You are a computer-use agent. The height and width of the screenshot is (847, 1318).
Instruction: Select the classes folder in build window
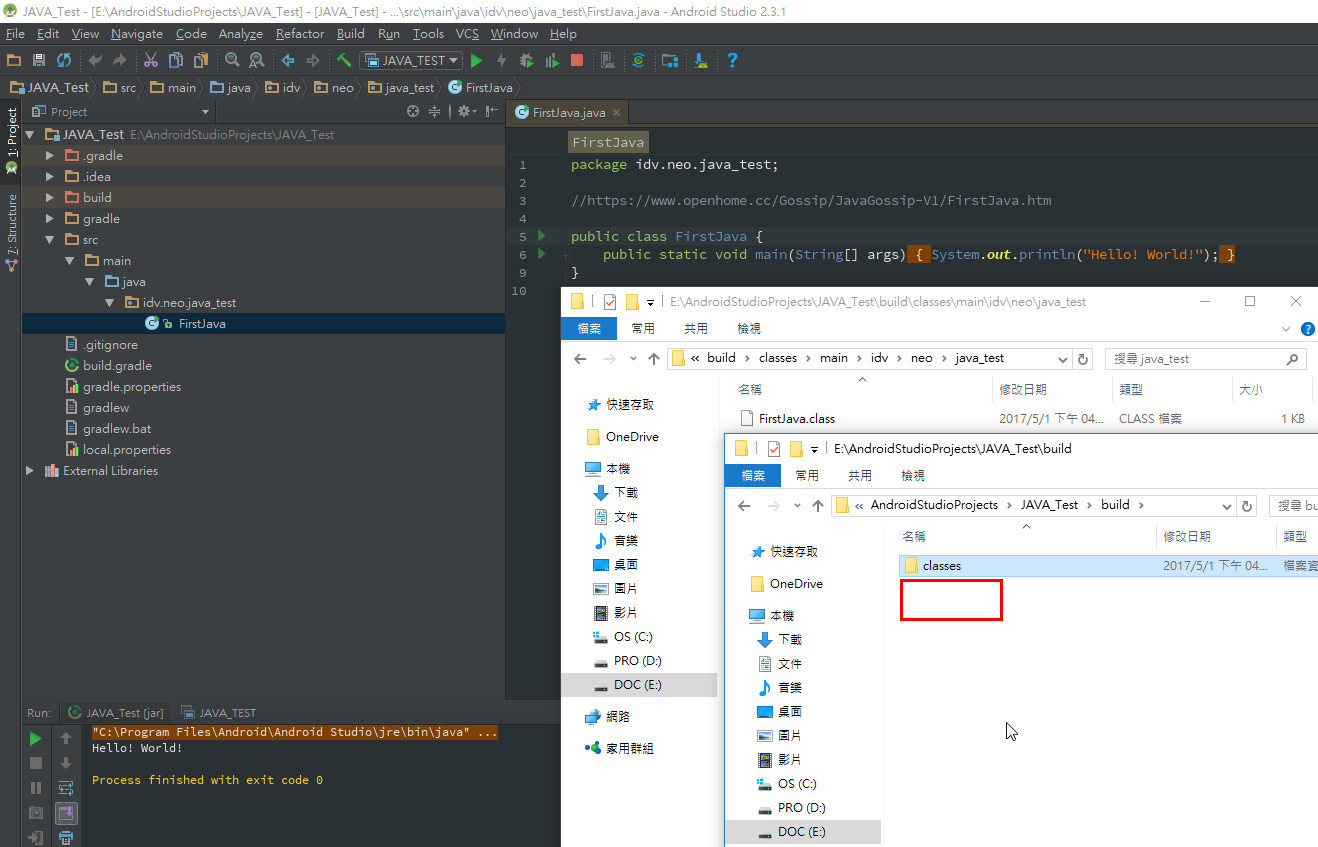[x=1108, y=566]
